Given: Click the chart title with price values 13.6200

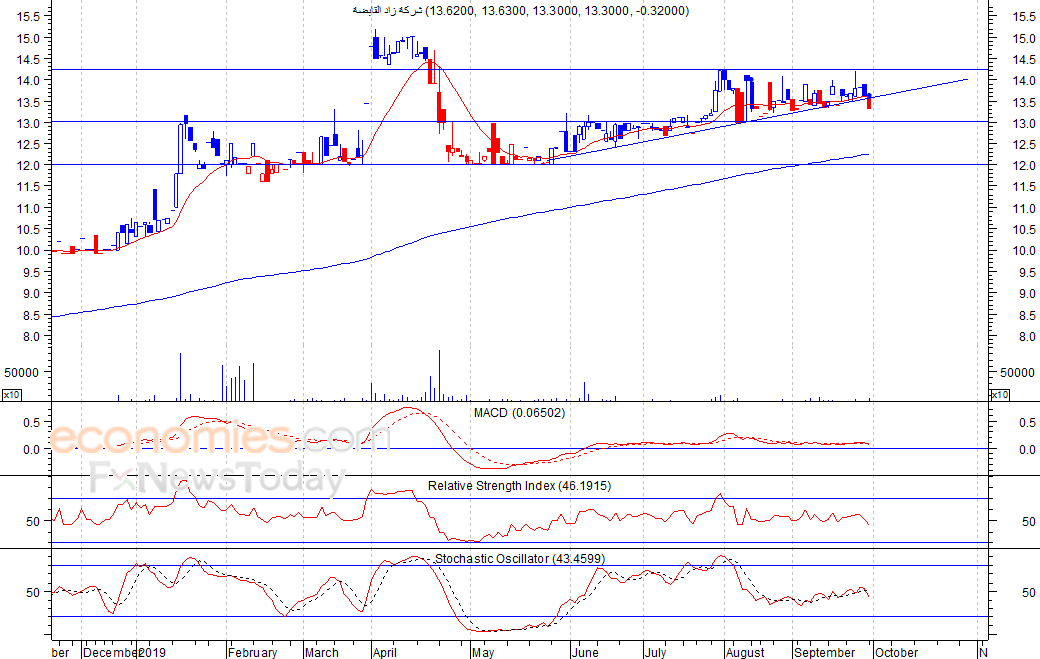Looking at the screenshot, I should click(x=521, y=11).
